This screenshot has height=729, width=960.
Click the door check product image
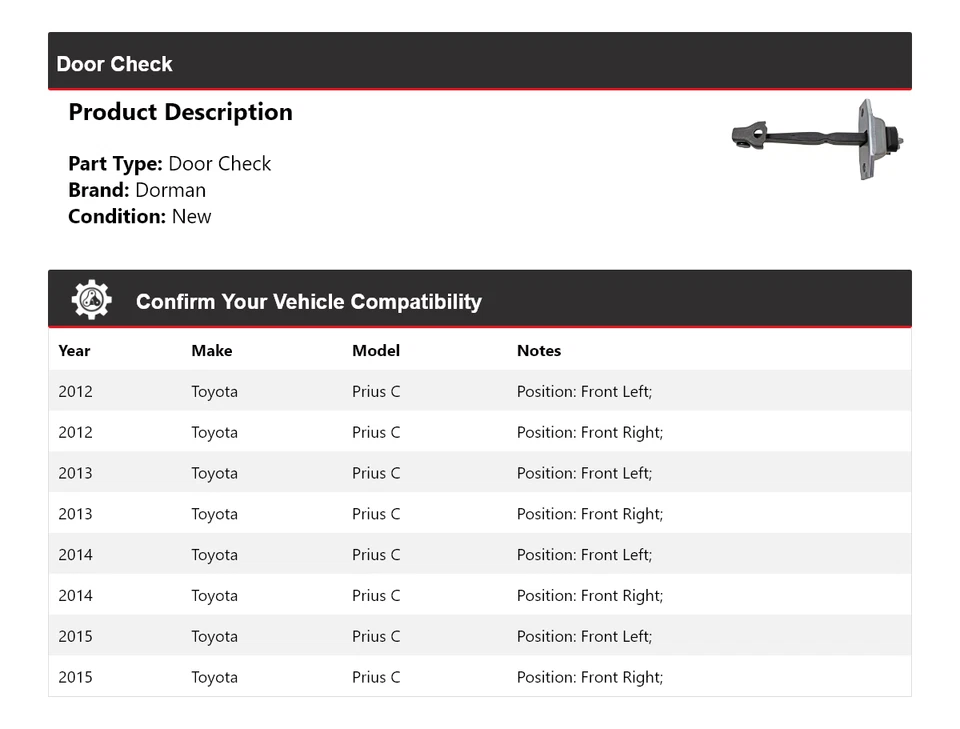click(x=818, y=139)
